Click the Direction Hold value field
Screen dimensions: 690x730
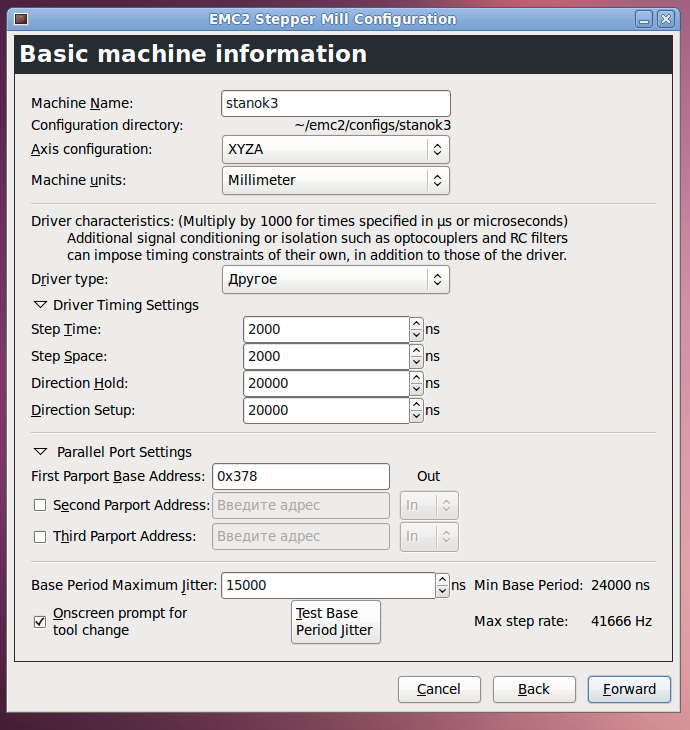[x=326, y=384]
